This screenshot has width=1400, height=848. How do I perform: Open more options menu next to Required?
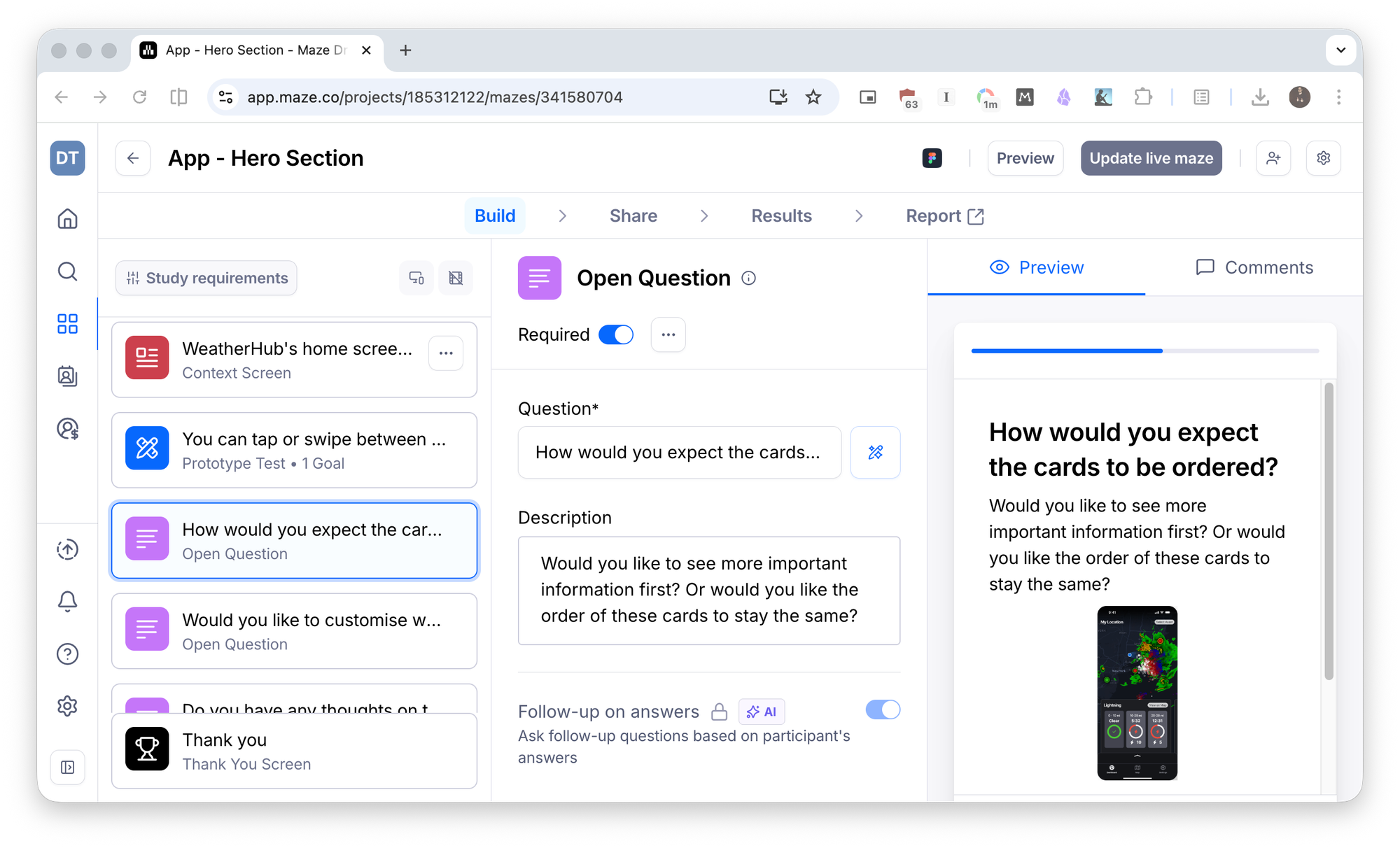[x=668, y=335]
